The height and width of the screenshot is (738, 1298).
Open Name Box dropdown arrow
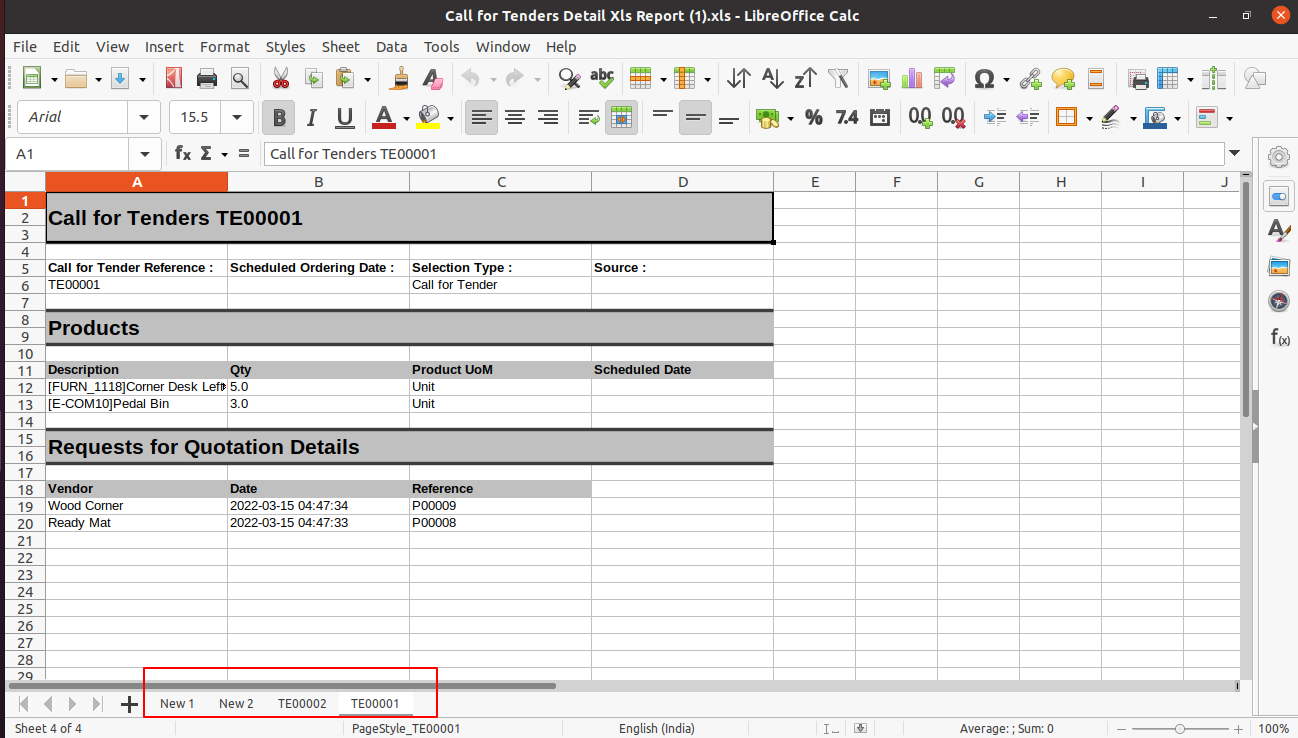(x=145, y=154)
